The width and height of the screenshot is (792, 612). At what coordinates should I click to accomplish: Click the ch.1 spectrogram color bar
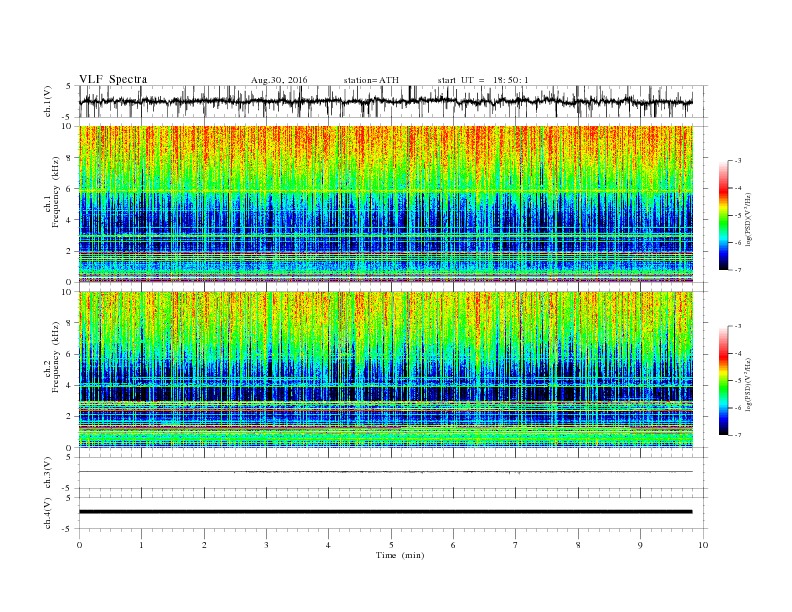pyautogui.click(x=724, y=215)
